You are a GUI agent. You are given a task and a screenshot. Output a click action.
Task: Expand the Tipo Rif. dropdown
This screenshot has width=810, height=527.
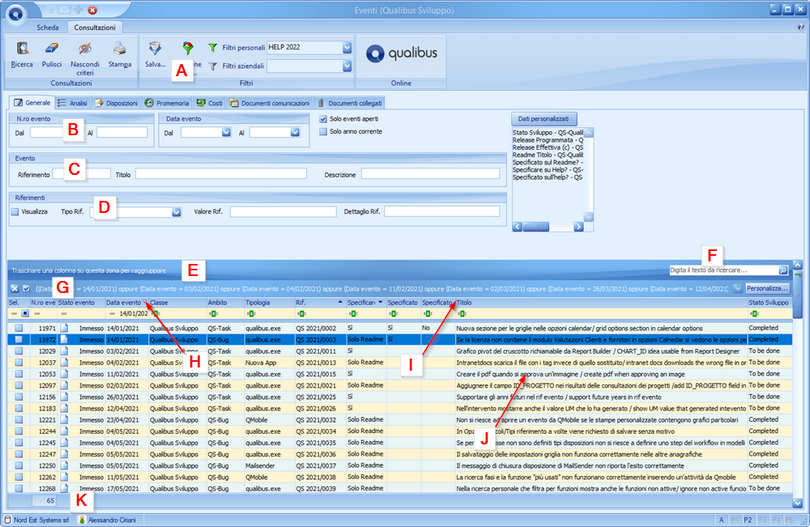coord(176,212)
